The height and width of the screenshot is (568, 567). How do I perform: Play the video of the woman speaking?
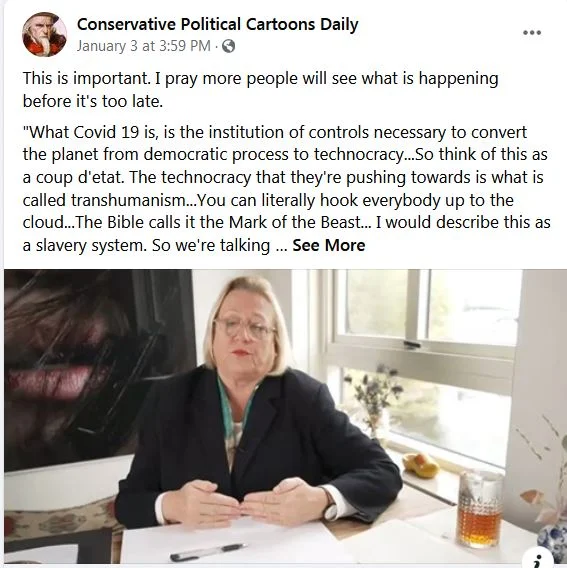click(x=285, y=416)
